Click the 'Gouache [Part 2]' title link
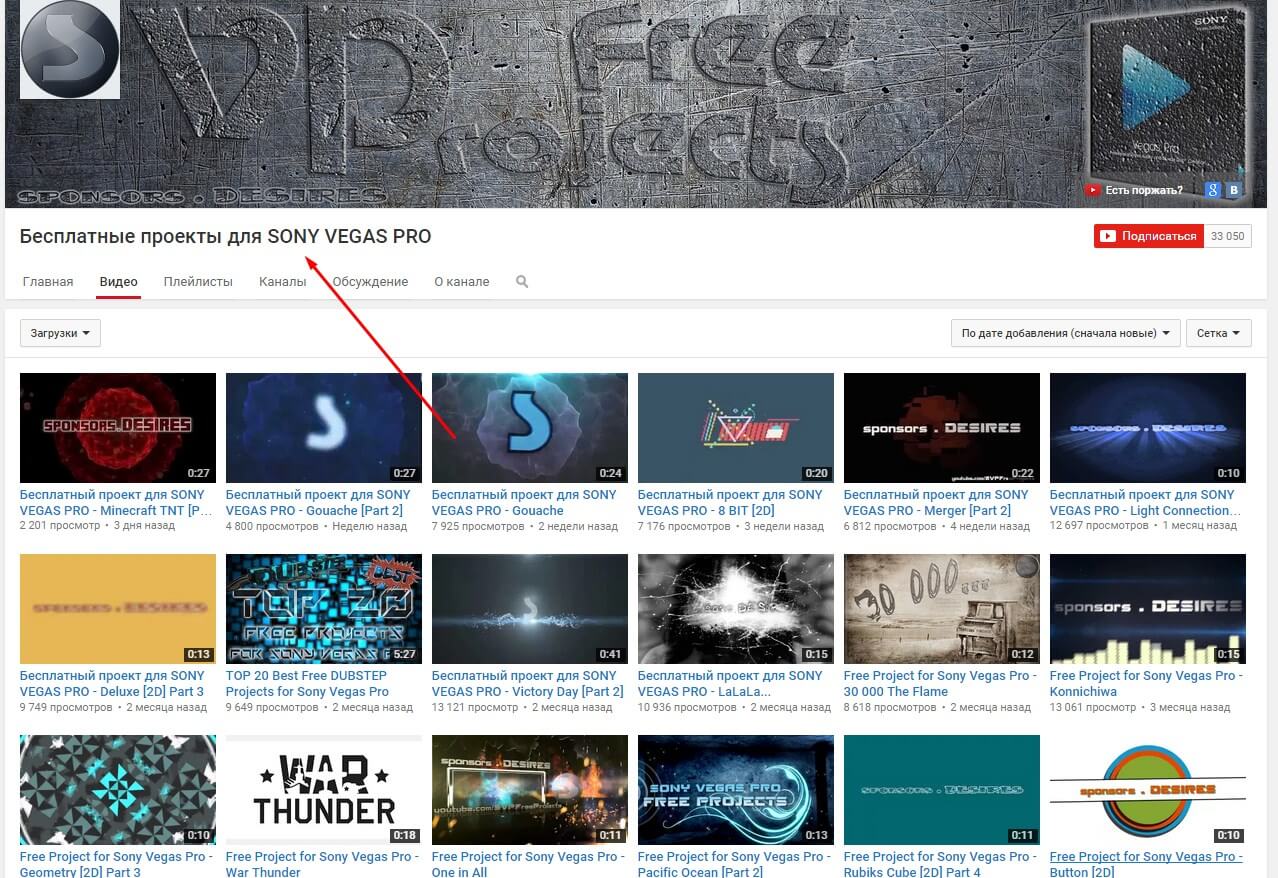1278x878 pixels. point(318,502)
